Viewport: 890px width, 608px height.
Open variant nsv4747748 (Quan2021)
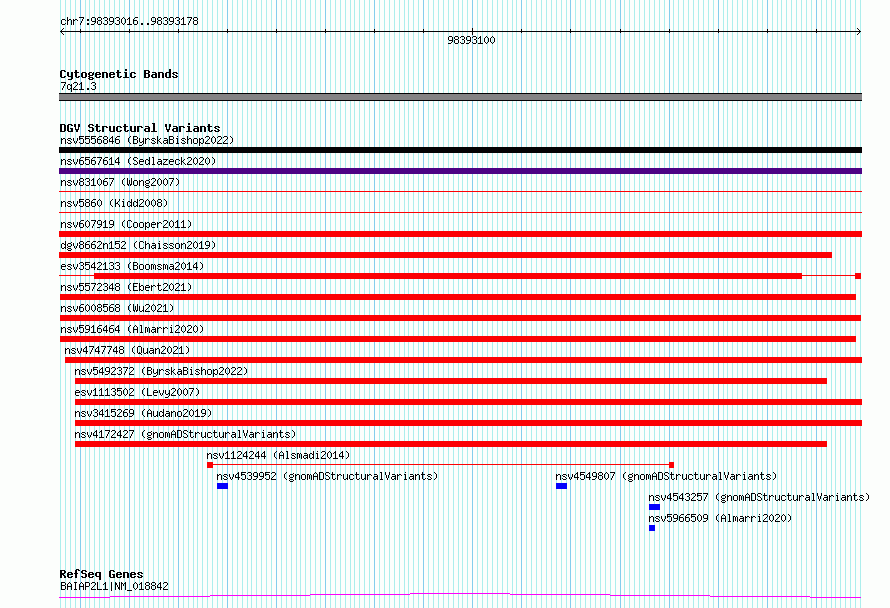(x=127, y=350)
